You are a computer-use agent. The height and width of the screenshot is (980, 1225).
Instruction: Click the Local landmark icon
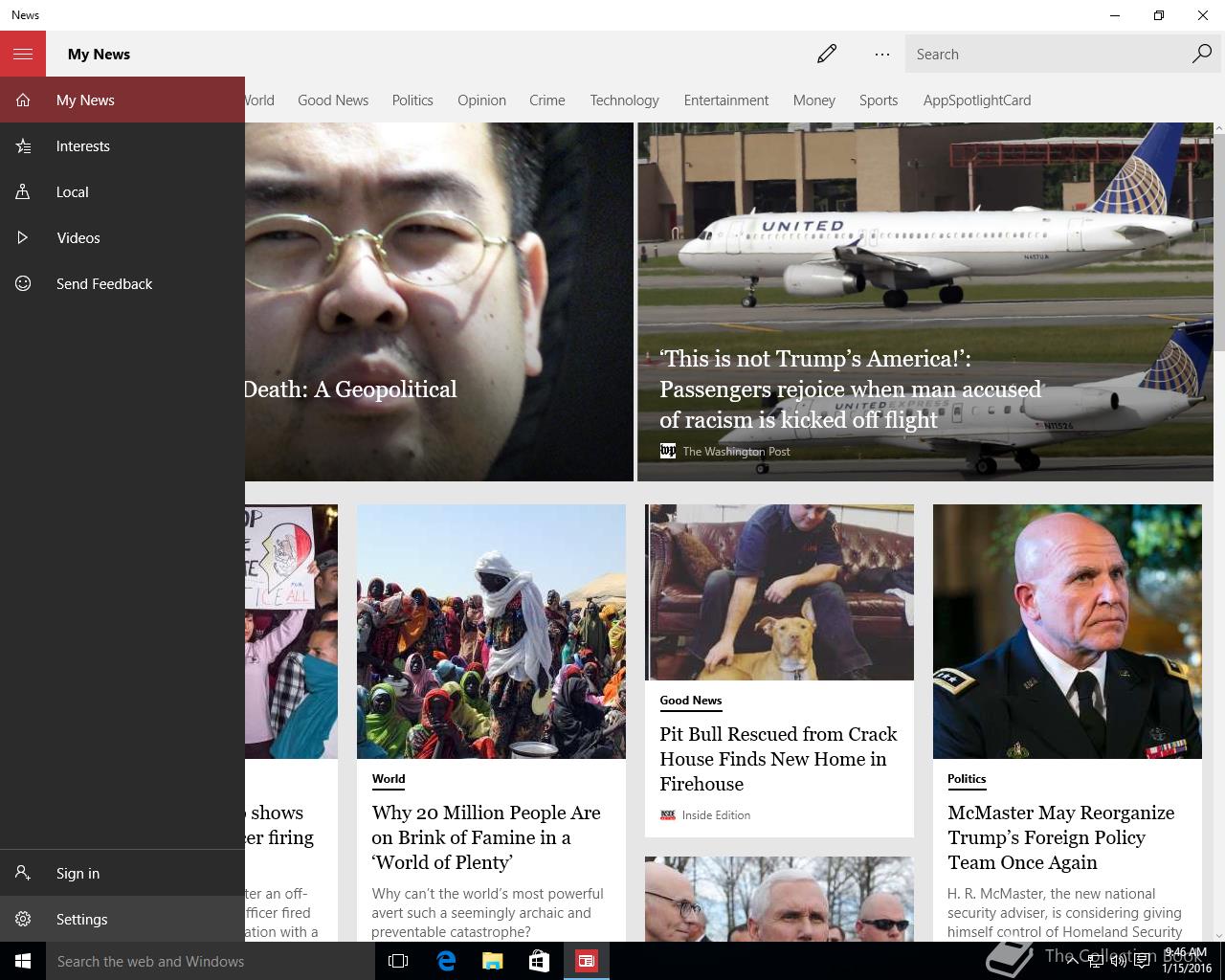(23, 191)
